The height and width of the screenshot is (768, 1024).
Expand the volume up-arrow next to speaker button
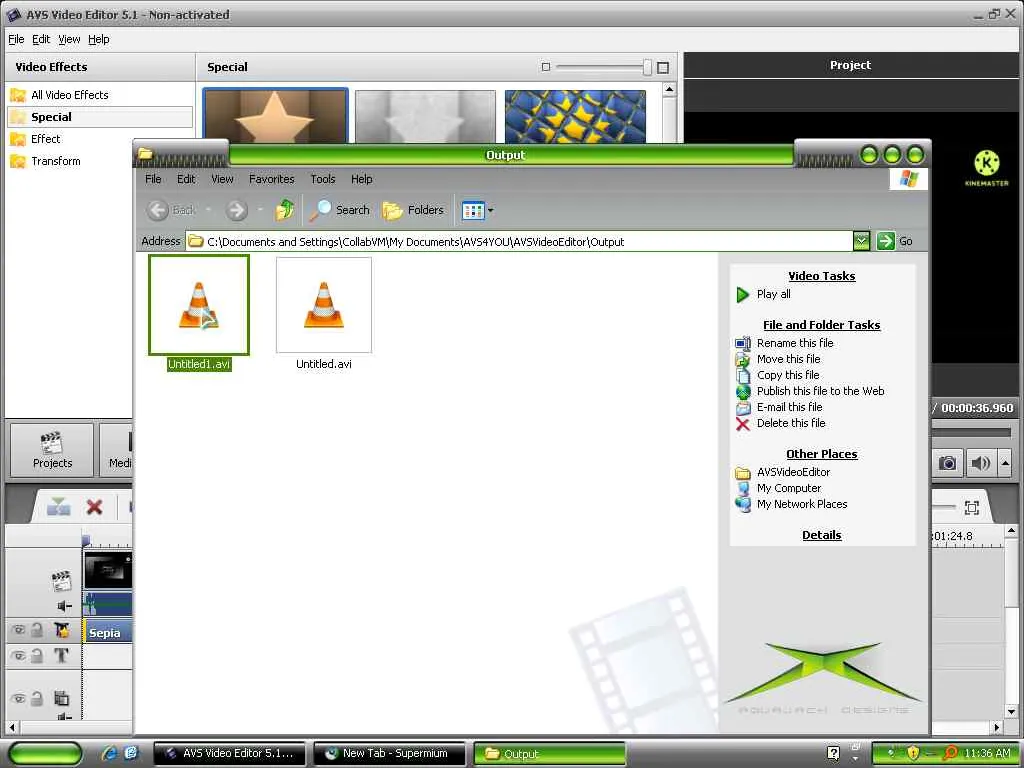1006,463
